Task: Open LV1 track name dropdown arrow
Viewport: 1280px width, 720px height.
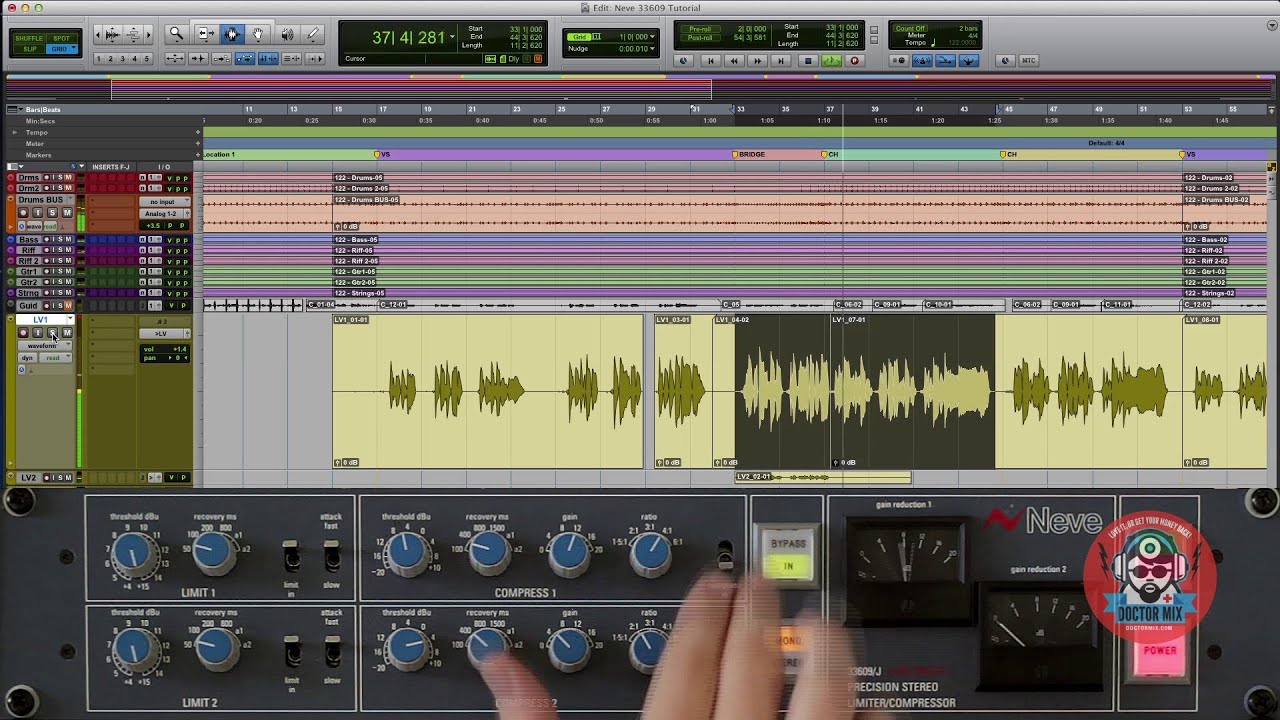Action: pyautogui.click(x=72, y=320)
